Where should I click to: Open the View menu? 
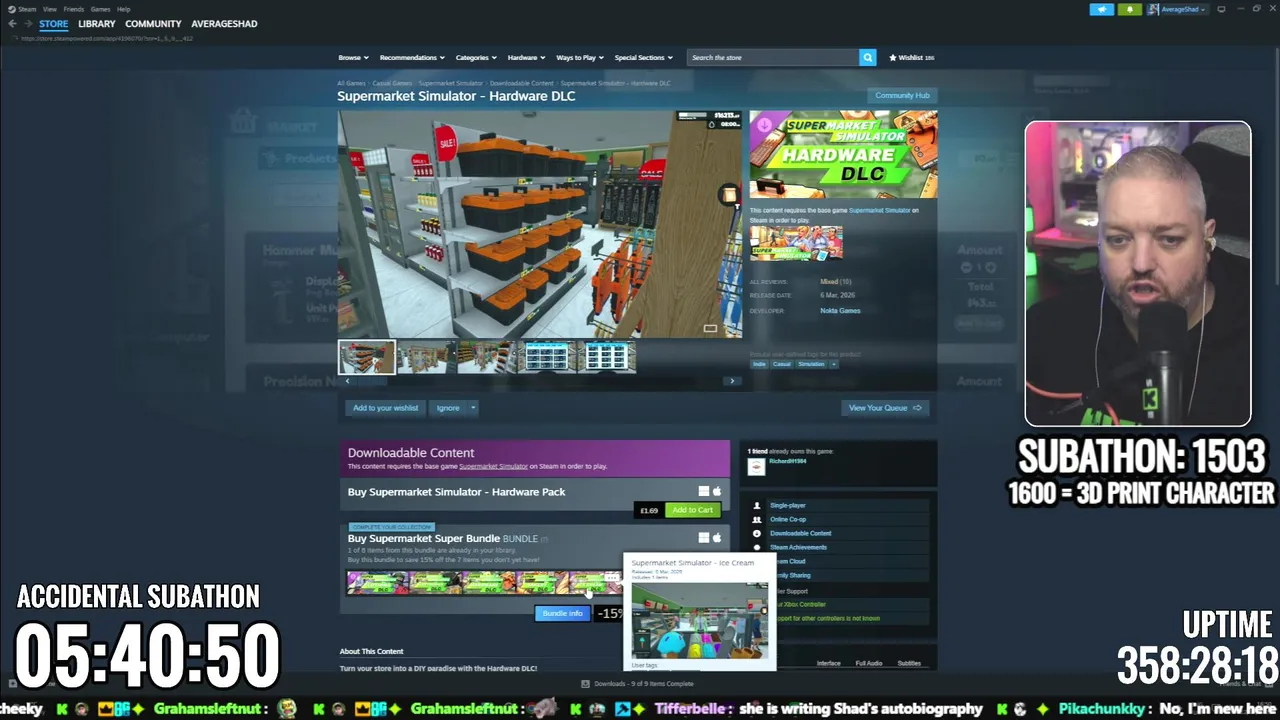(x=49, y=9)
